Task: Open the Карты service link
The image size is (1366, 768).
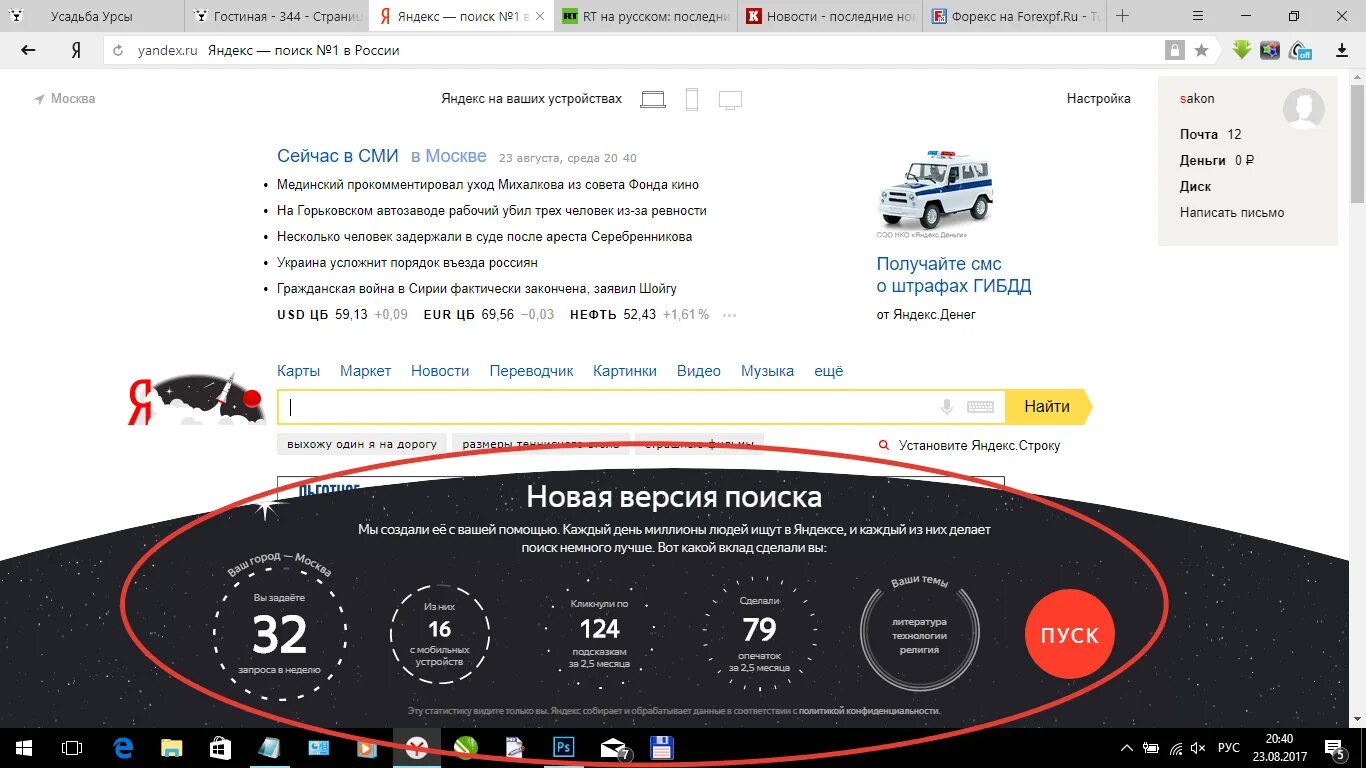Action: tap(298, 371)
